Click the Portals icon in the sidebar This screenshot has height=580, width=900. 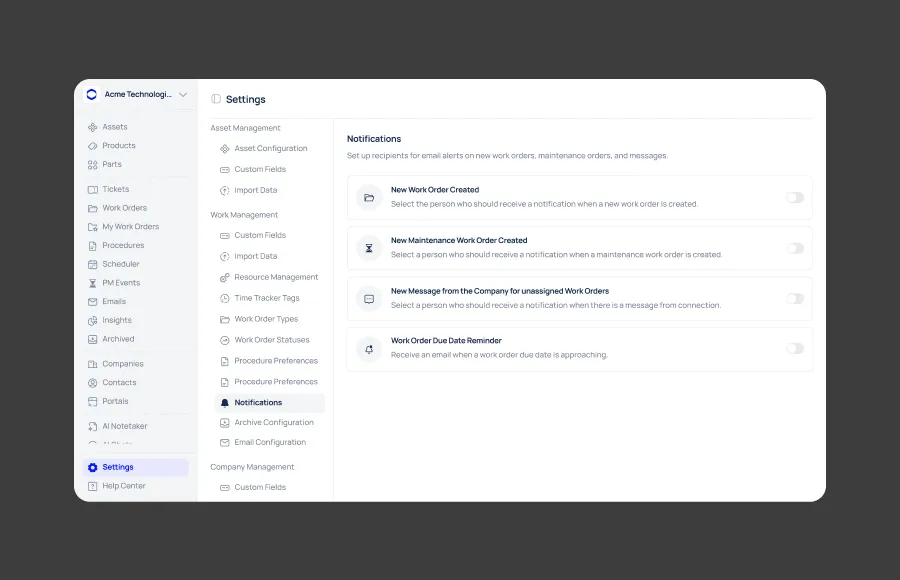(x=92, y=401)
